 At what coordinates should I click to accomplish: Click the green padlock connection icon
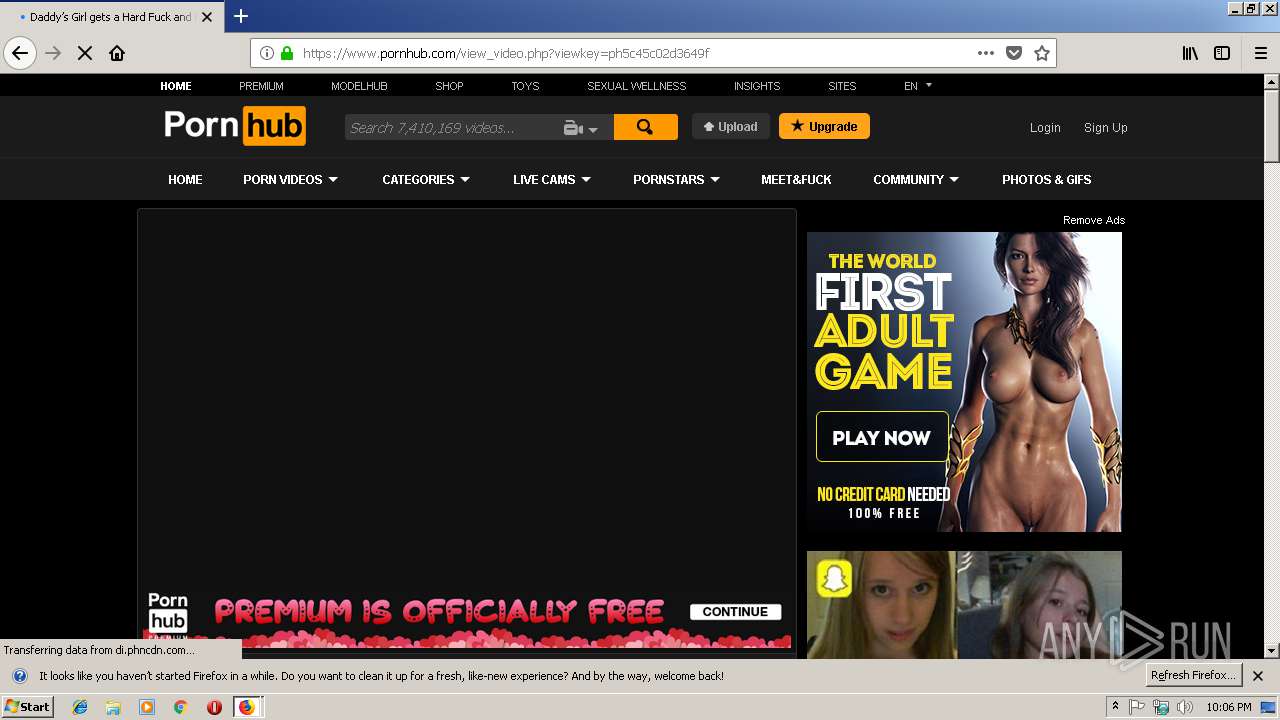coord(287,53)
